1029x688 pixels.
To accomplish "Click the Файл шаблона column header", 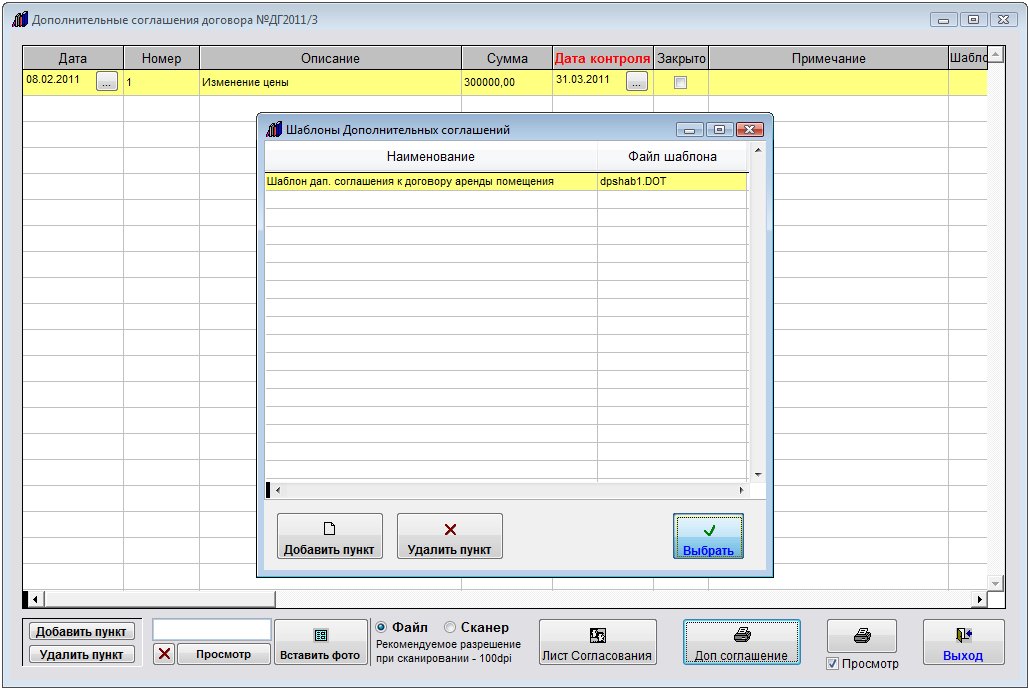I will (672, 157).
